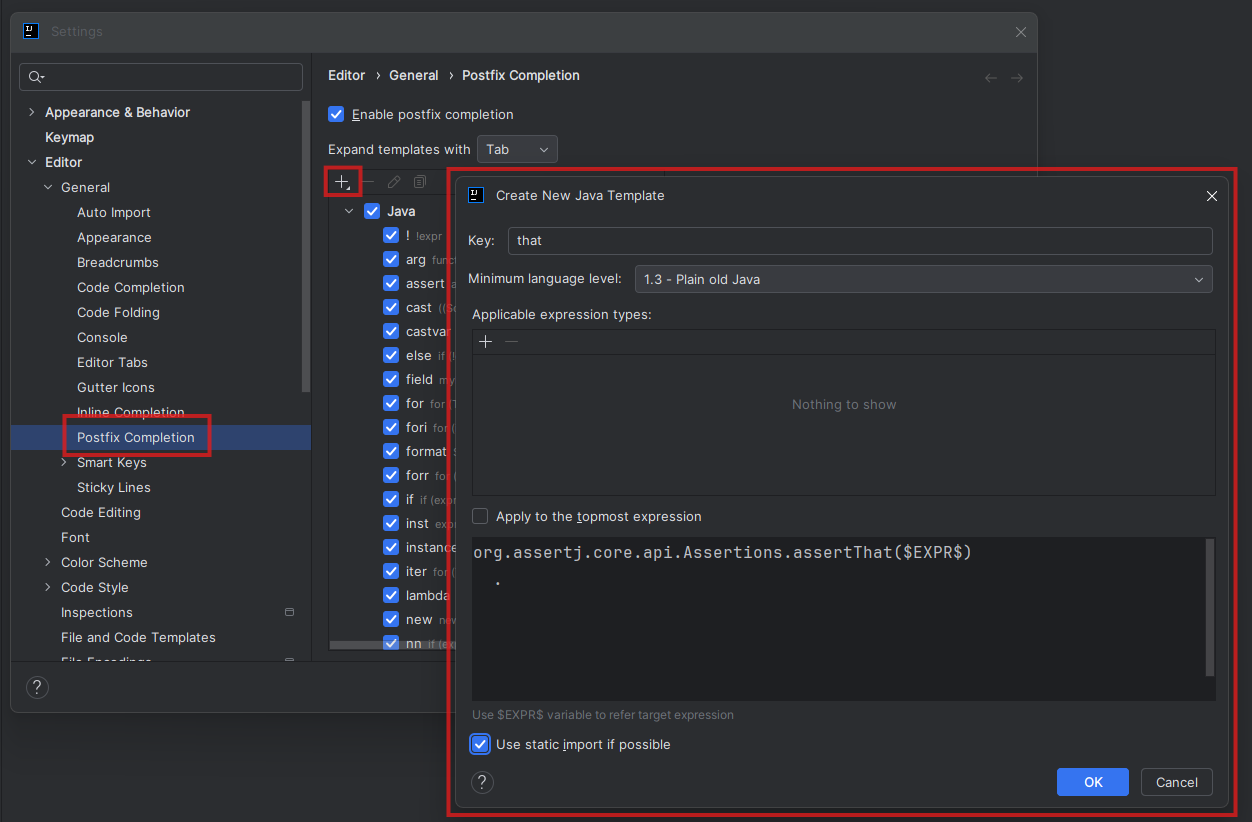Click the remove expression type minus icon

coord(512,342)
